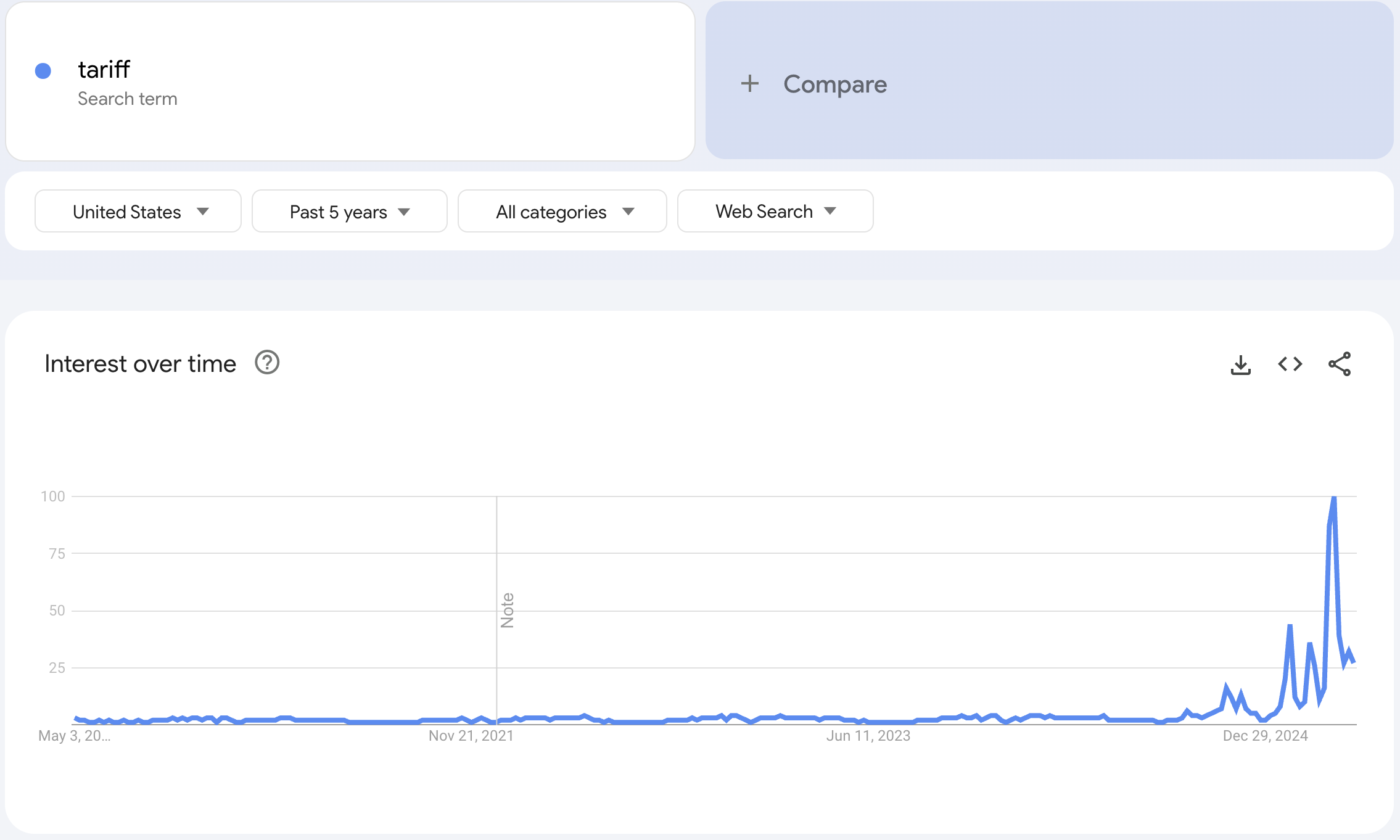The image size is (1400, 840).
Task: Click the plus icon in Compare
Action: click(749, 83)
